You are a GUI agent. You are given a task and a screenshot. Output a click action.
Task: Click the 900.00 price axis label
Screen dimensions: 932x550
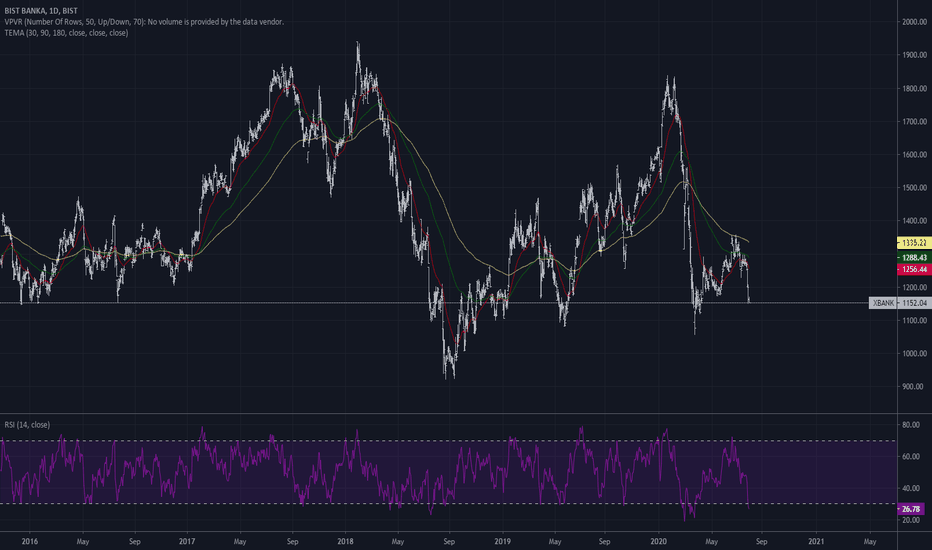(x=914, y=386)
